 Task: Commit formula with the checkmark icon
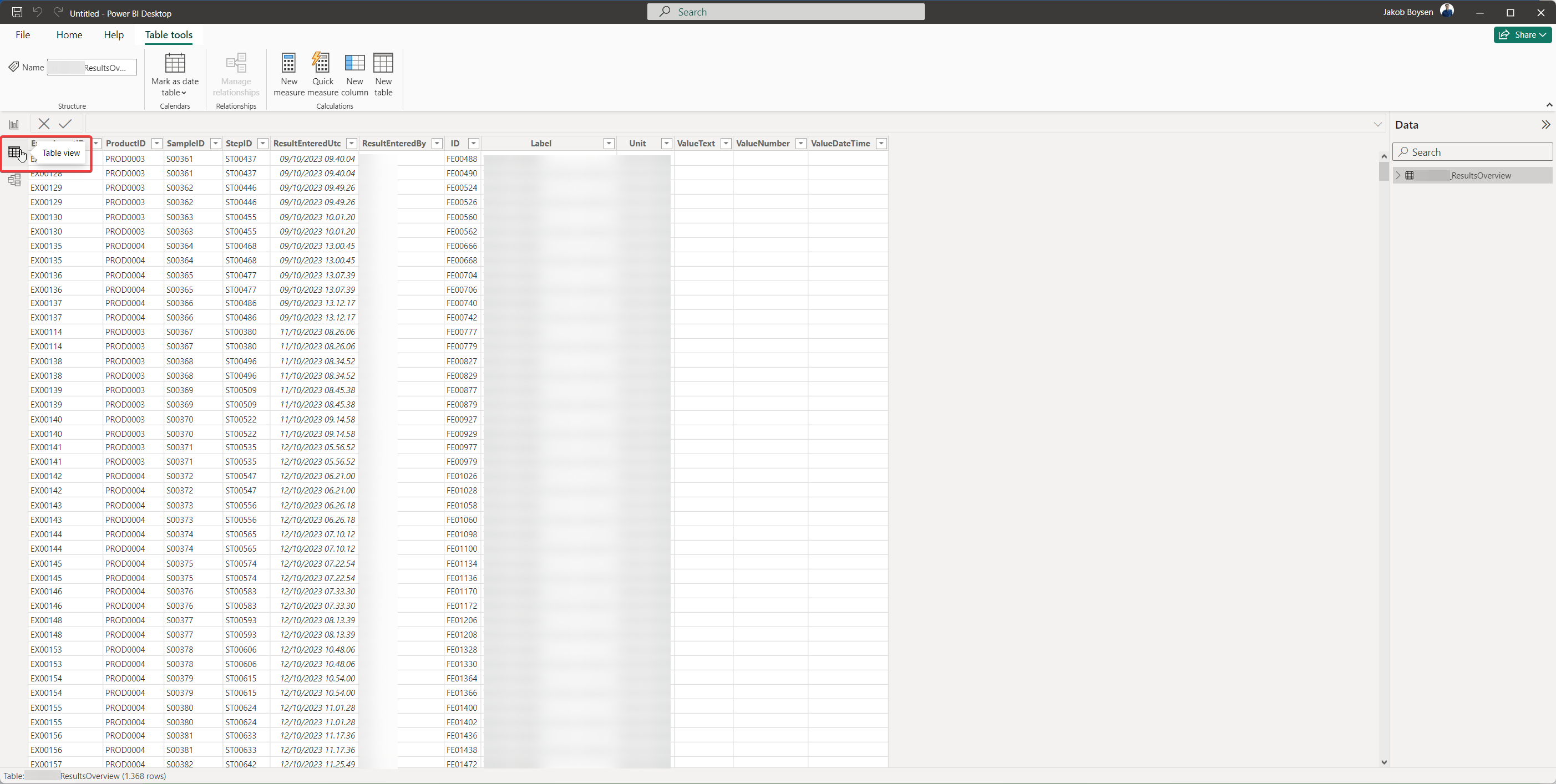pos(65,124)
